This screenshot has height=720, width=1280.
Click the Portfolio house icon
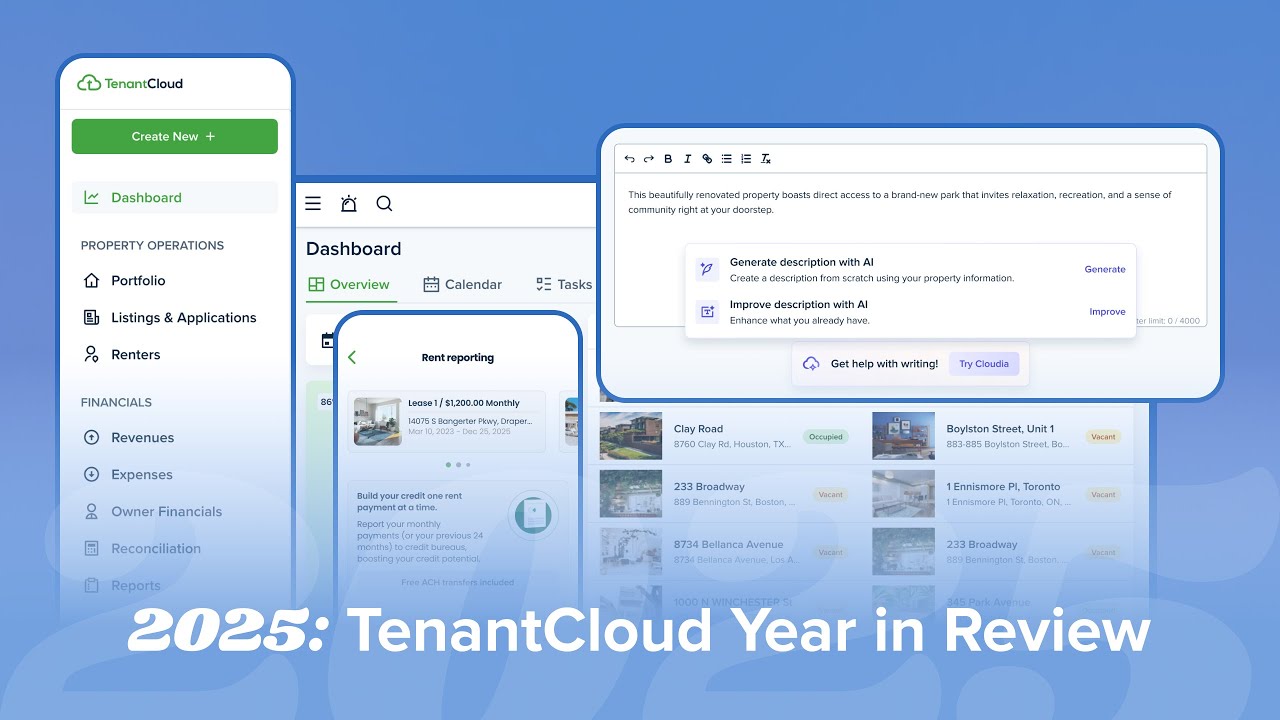tap(92, 281)
